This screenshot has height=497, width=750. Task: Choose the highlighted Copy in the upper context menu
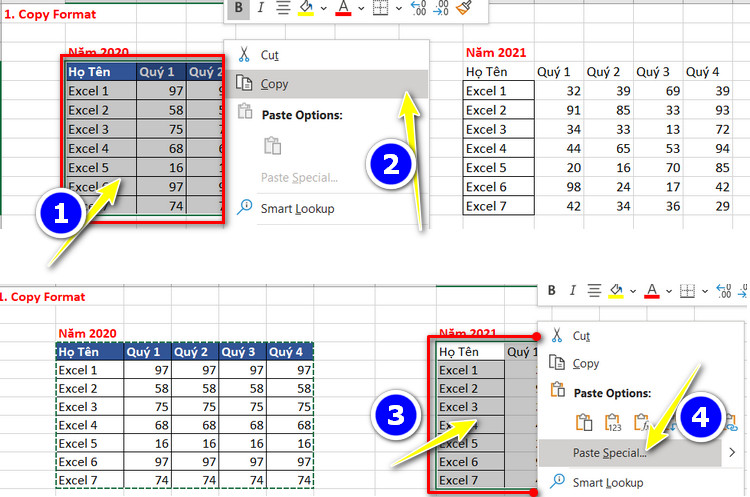tap(275, 84)
